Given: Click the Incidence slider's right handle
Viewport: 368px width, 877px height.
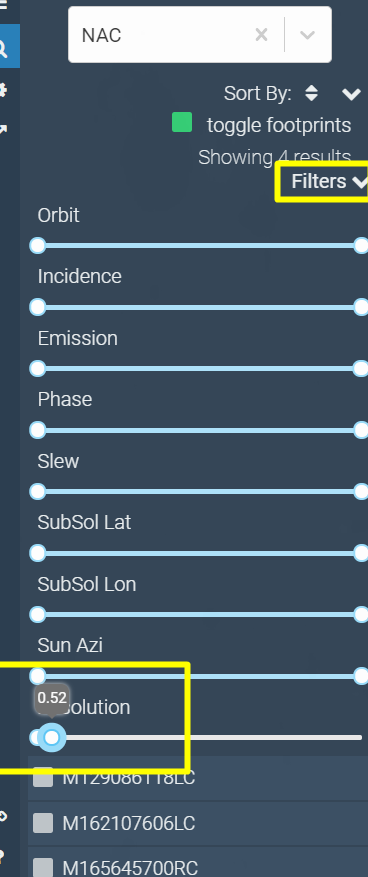Looking at the screenshot, I should pyautogui.click(x=361, y=307).
